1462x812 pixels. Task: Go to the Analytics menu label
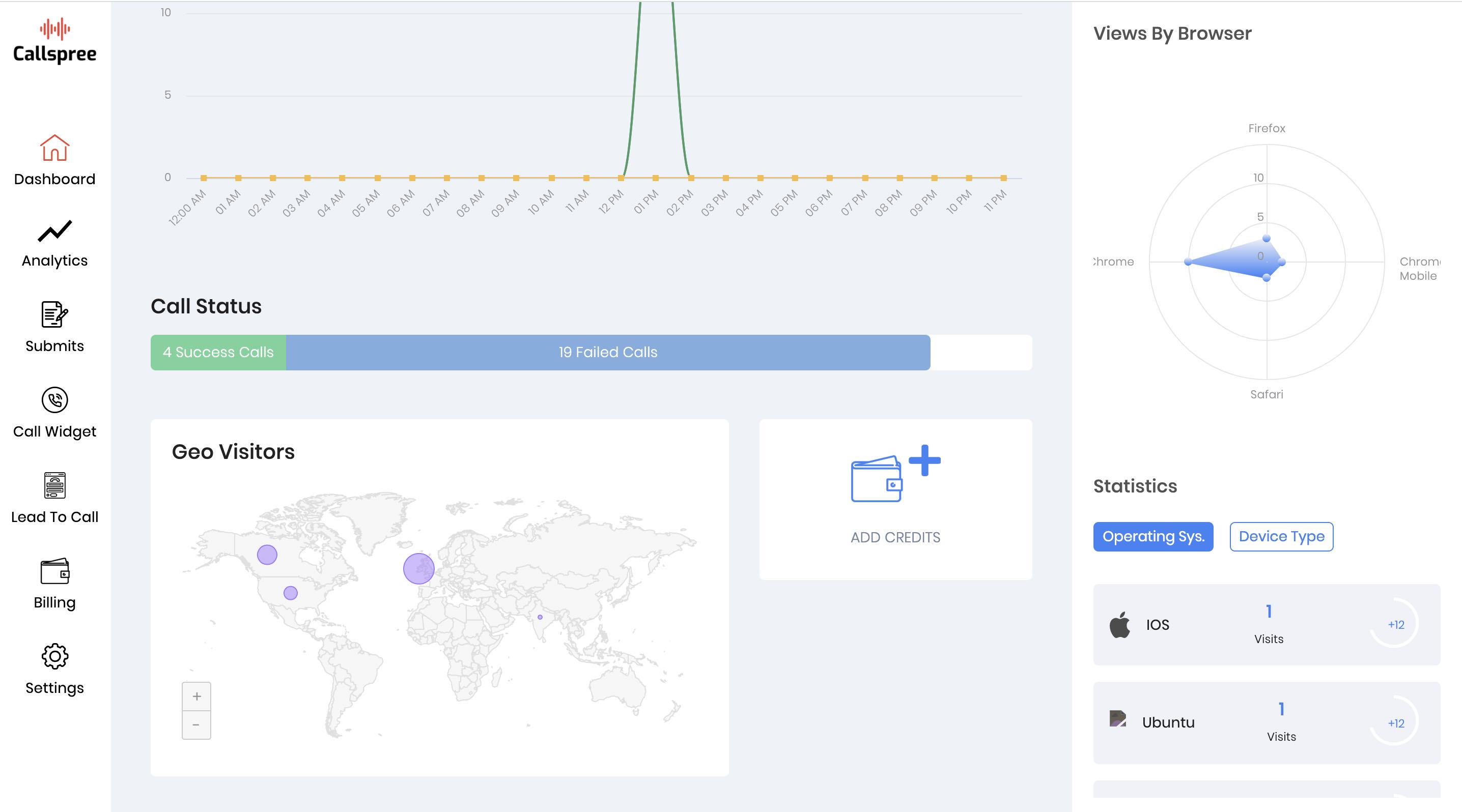pyautogui.click(x=54, y=261)
